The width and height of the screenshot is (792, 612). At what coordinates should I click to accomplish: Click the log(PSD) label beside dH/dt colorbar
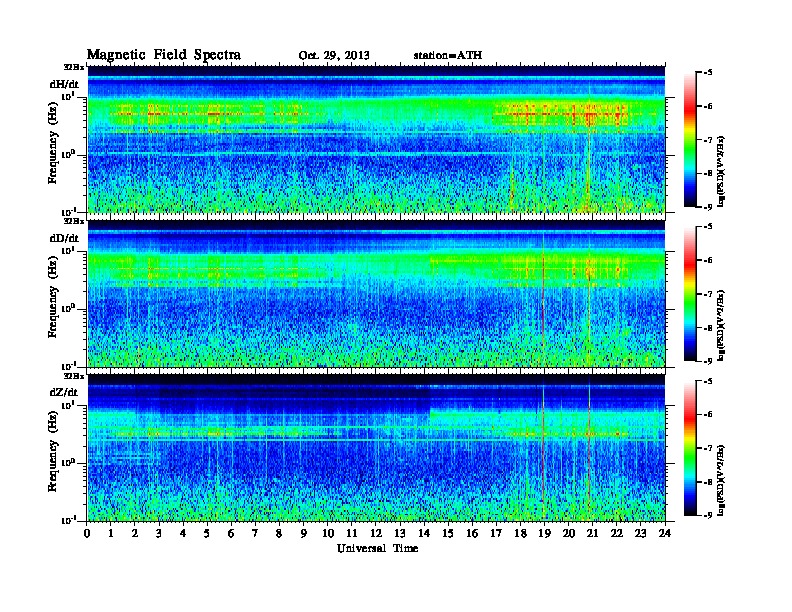point(721,171)
